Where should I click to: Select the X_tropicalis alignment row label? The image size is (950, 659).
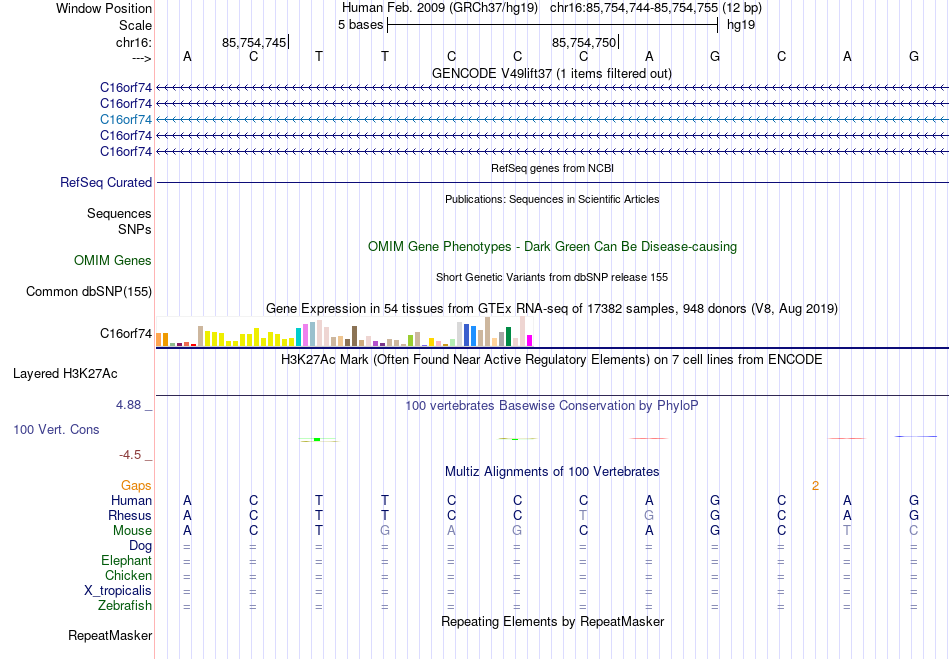(118, 591)
